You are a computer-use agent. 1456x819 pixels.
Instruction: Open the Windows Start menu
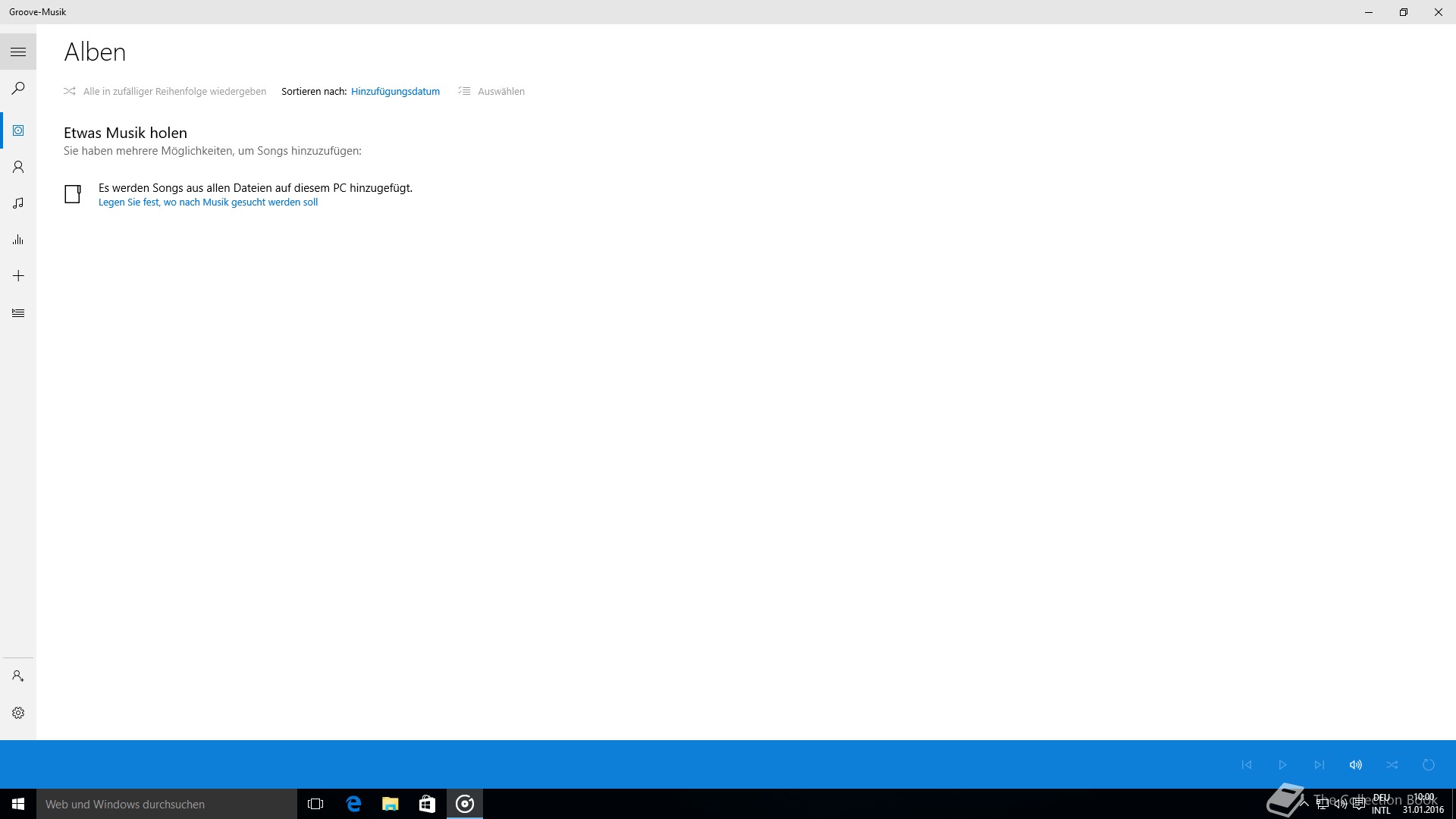[18, 804]
